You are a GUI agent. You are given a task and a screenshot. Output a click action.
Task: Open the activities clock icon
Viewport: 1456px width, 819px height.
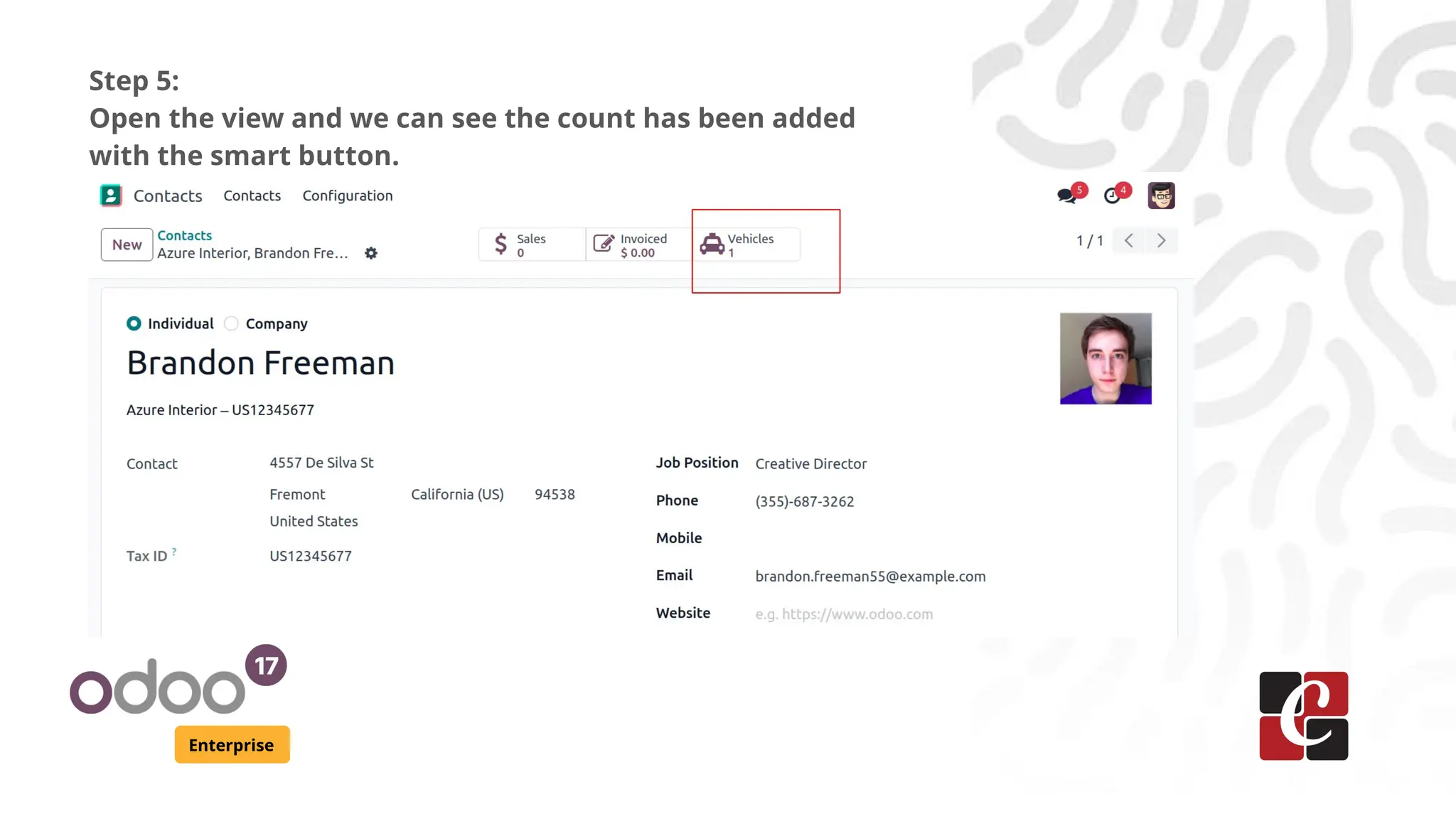tap(1112, 196)
